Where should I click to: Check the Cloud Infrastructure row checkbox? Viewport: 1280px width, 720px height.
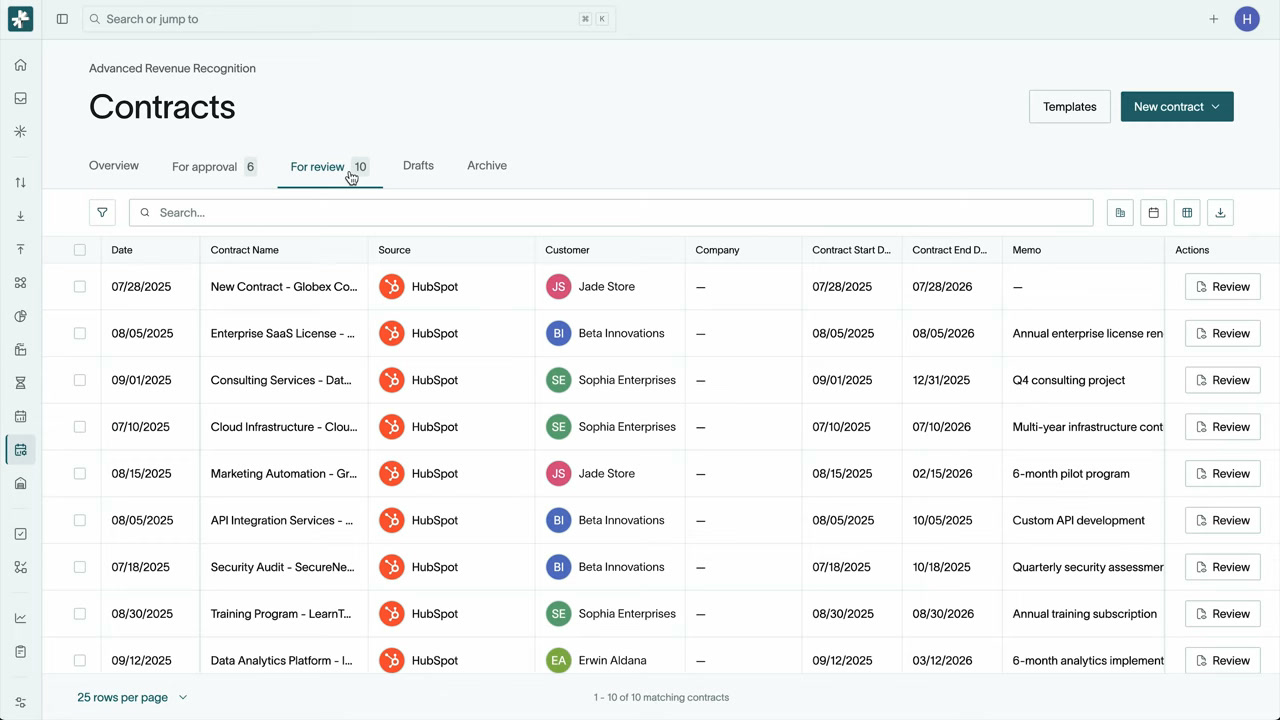point(80,427)
